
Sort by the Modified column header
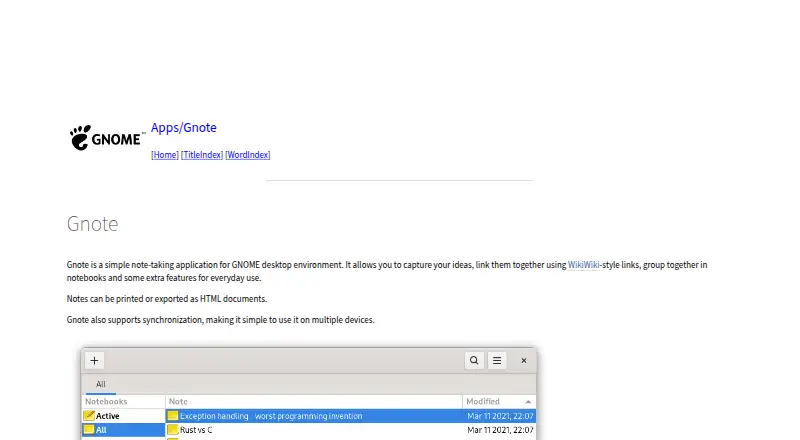(x=499, y=401)
